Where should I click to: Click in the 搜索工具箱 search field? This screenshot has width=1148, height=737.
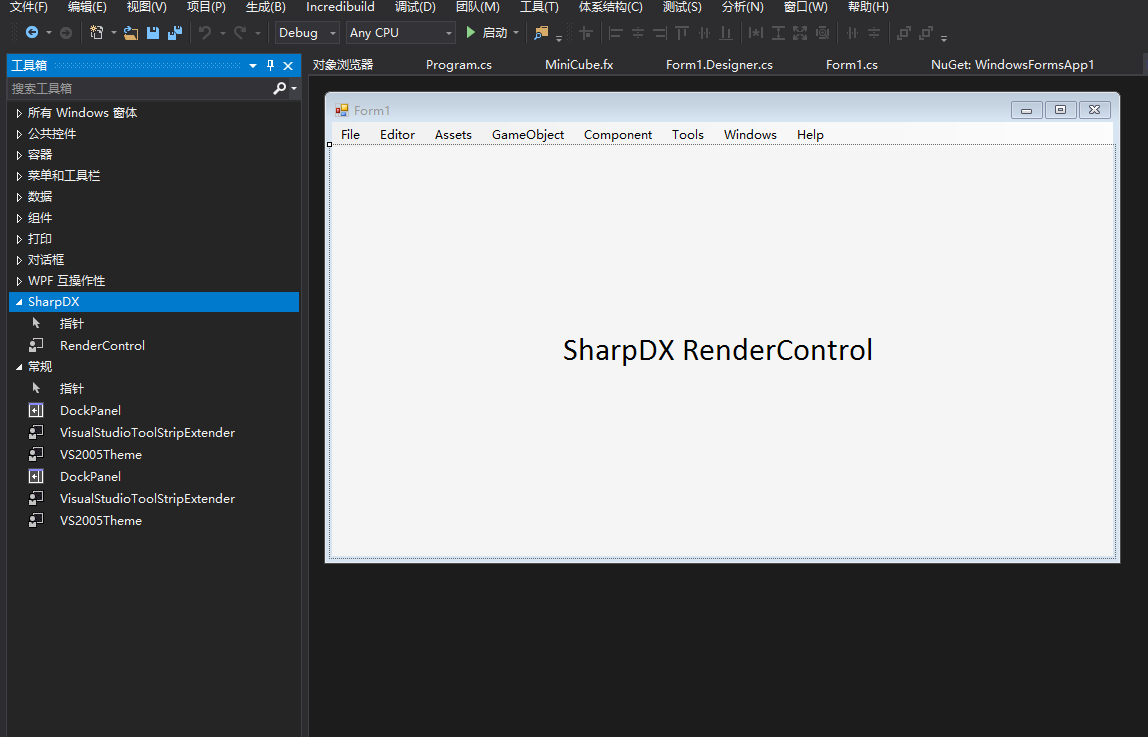(139, 89)
